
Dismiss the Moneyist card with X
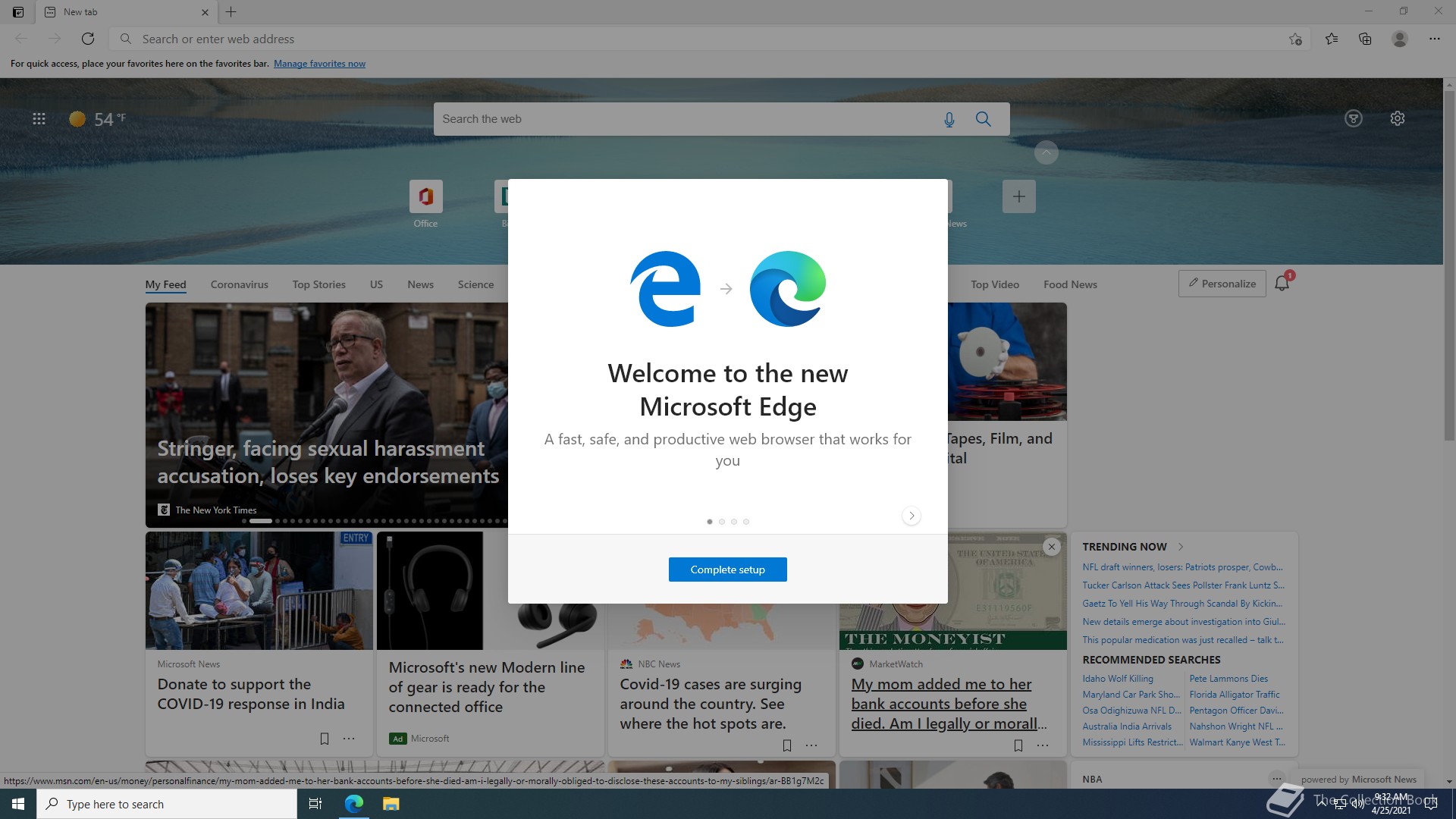coord(1052,547)
